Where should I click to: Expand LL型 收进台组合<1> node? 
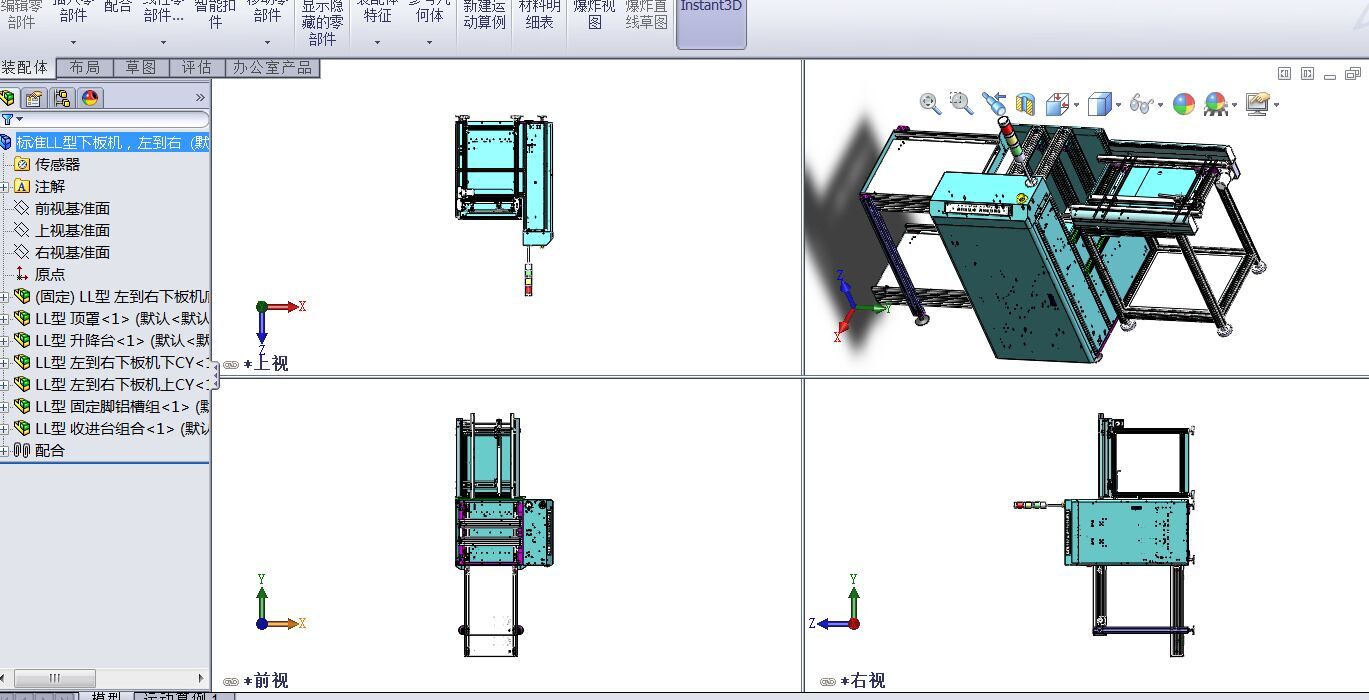pos(4,428)
